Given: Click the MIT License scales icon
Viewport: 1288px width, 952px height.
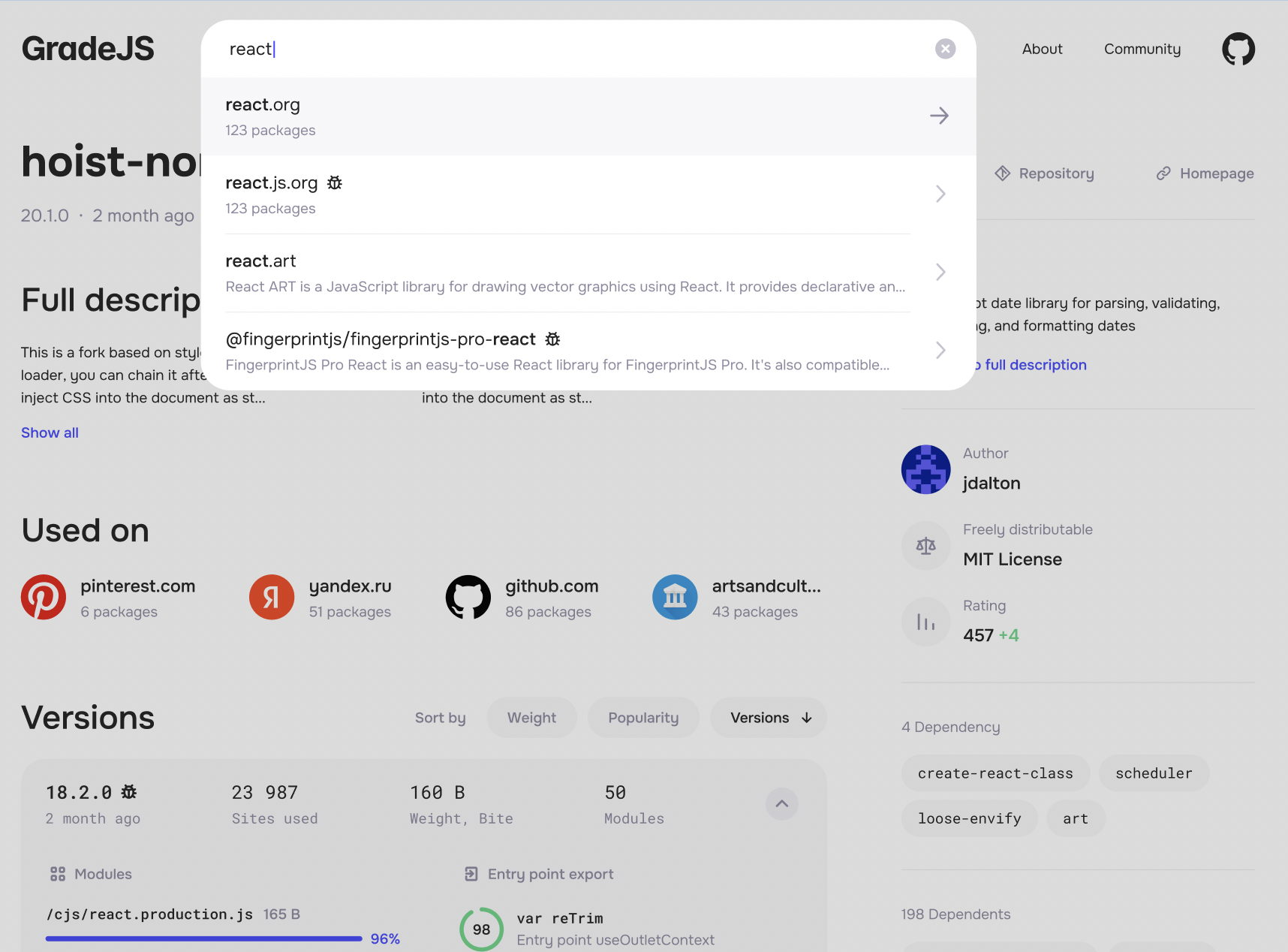Looking at the screenshot, I should tap(925, 546).
